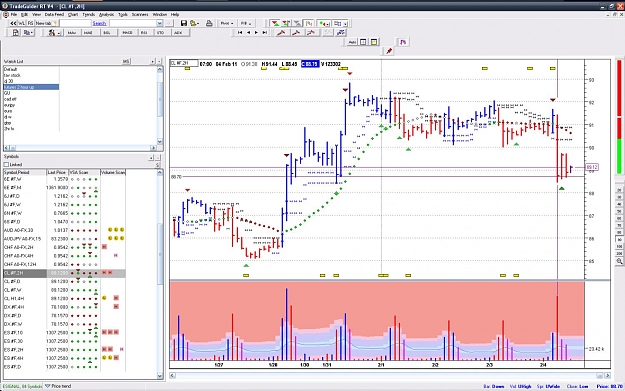Toggle the Linked checkbox
Viewport: 625px width, 391px height.
tap(6, 165)
